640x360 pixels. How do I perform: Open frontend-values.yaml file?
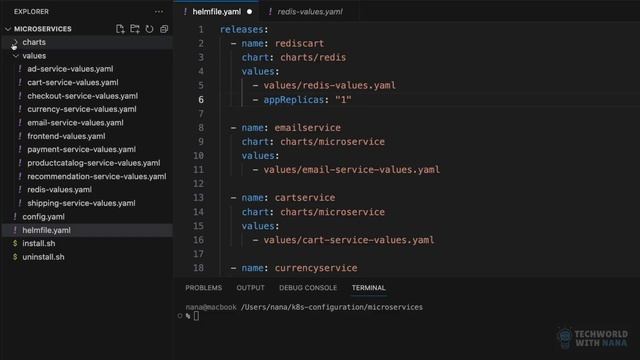(66, 136)
